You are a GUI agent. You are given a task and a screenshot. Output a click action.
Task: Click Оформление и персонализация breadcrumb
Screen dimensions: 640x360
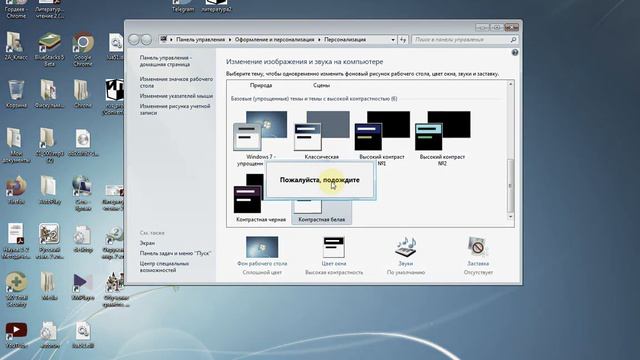(274, 40)
